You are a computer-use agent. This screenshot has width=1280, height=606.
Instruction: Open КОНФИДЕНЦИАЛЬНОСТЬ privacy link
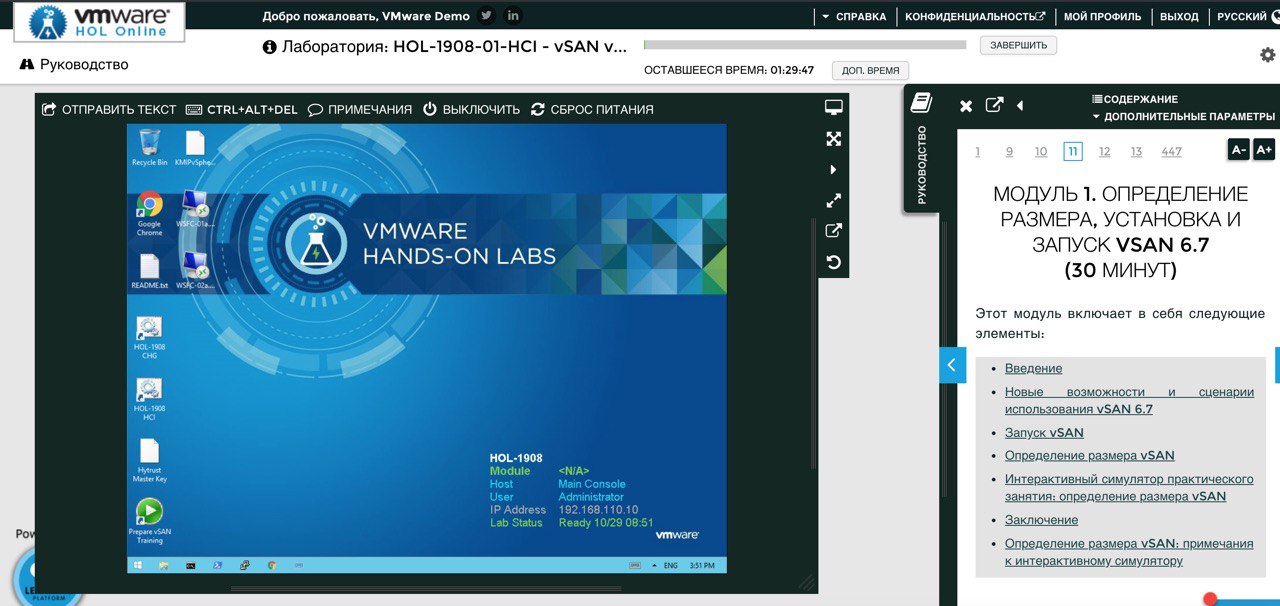(x=975, y=17)
